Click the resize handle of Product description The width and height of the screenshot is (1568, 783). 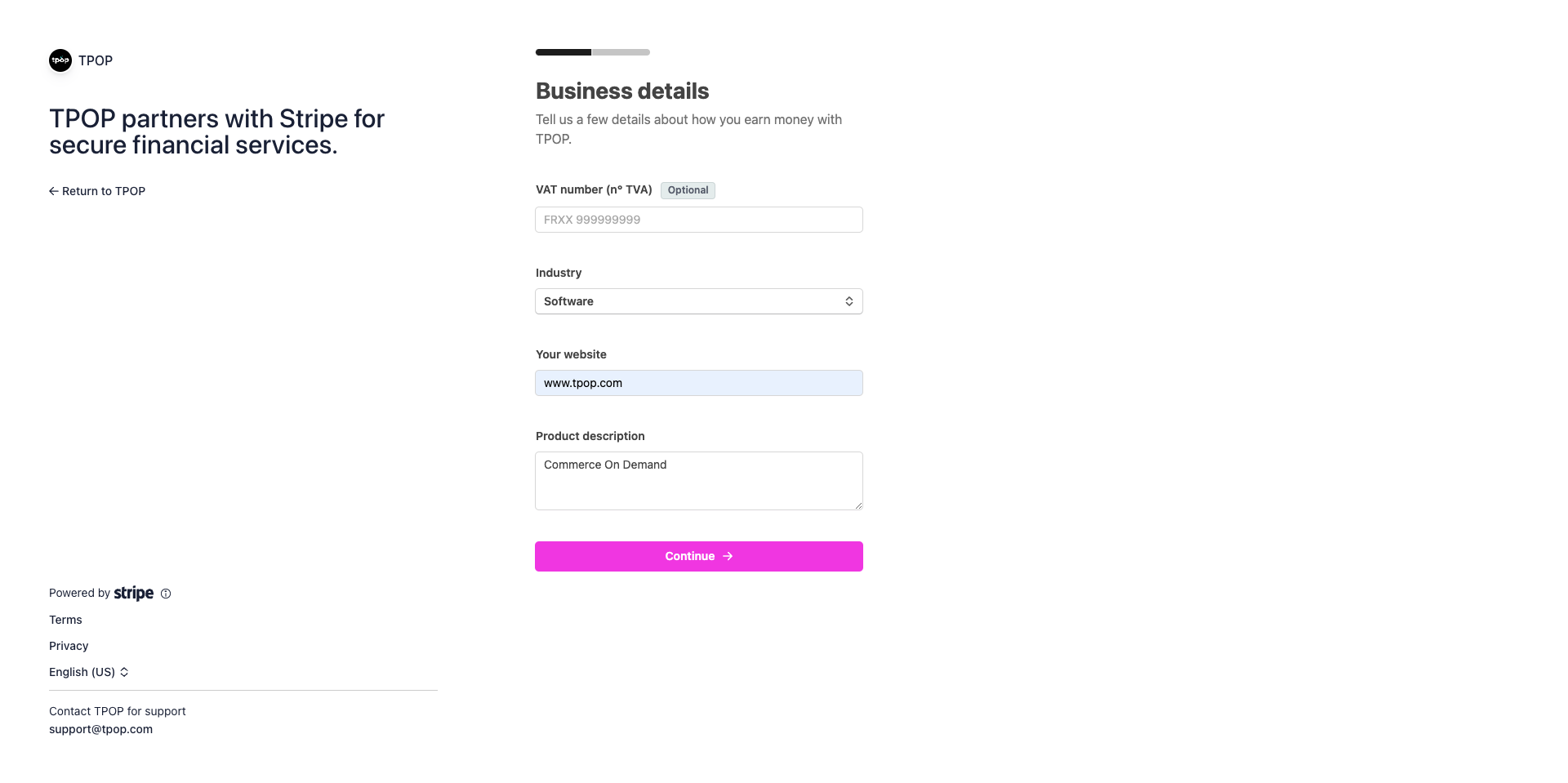tap(858, 505)
